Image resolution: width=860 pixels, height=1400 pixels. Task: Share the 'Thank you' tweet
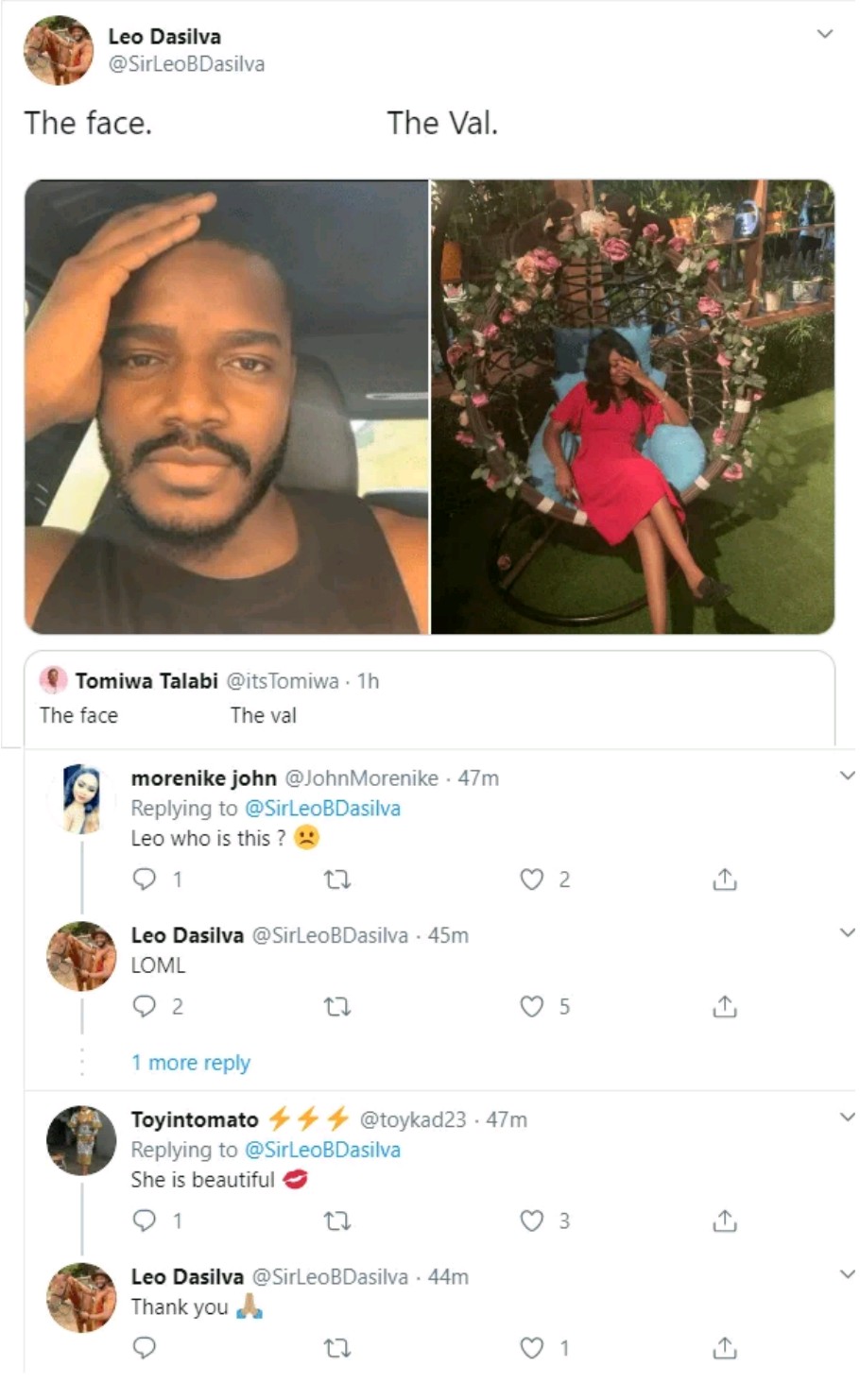coord(724,1347)
